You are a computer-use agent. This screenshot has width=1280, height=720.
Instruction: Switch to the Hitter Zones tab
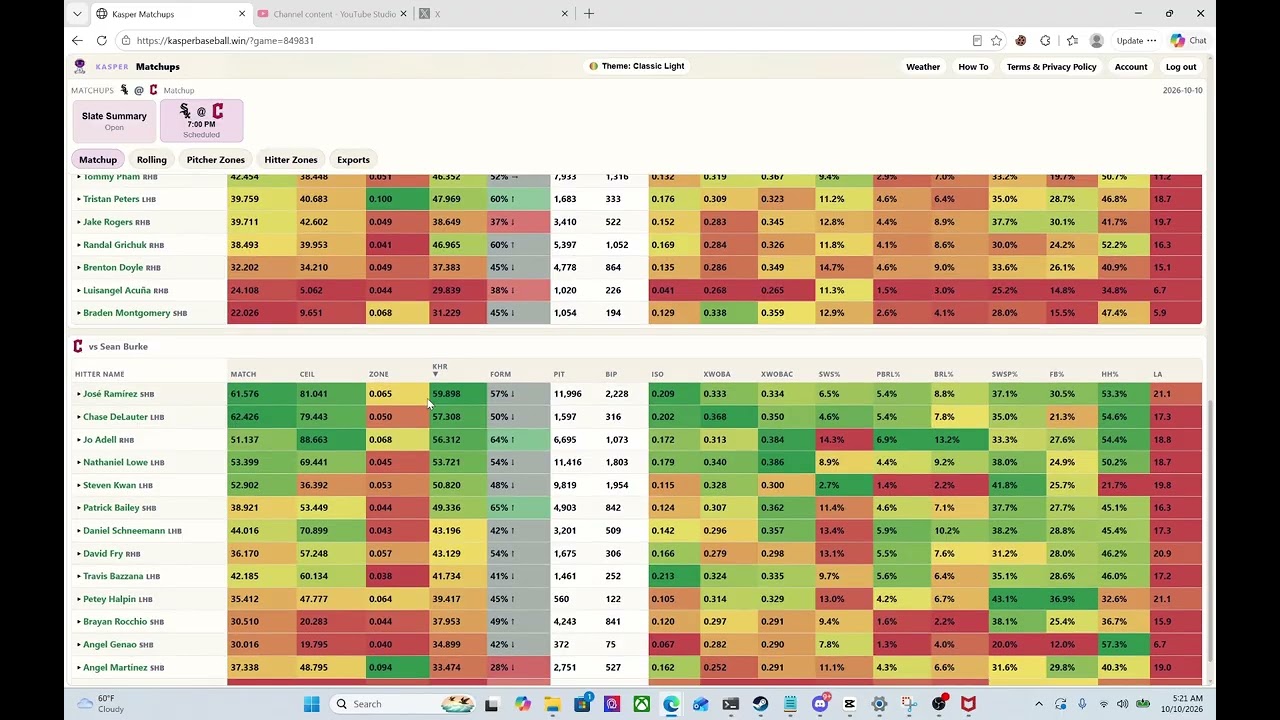(291, 160)
